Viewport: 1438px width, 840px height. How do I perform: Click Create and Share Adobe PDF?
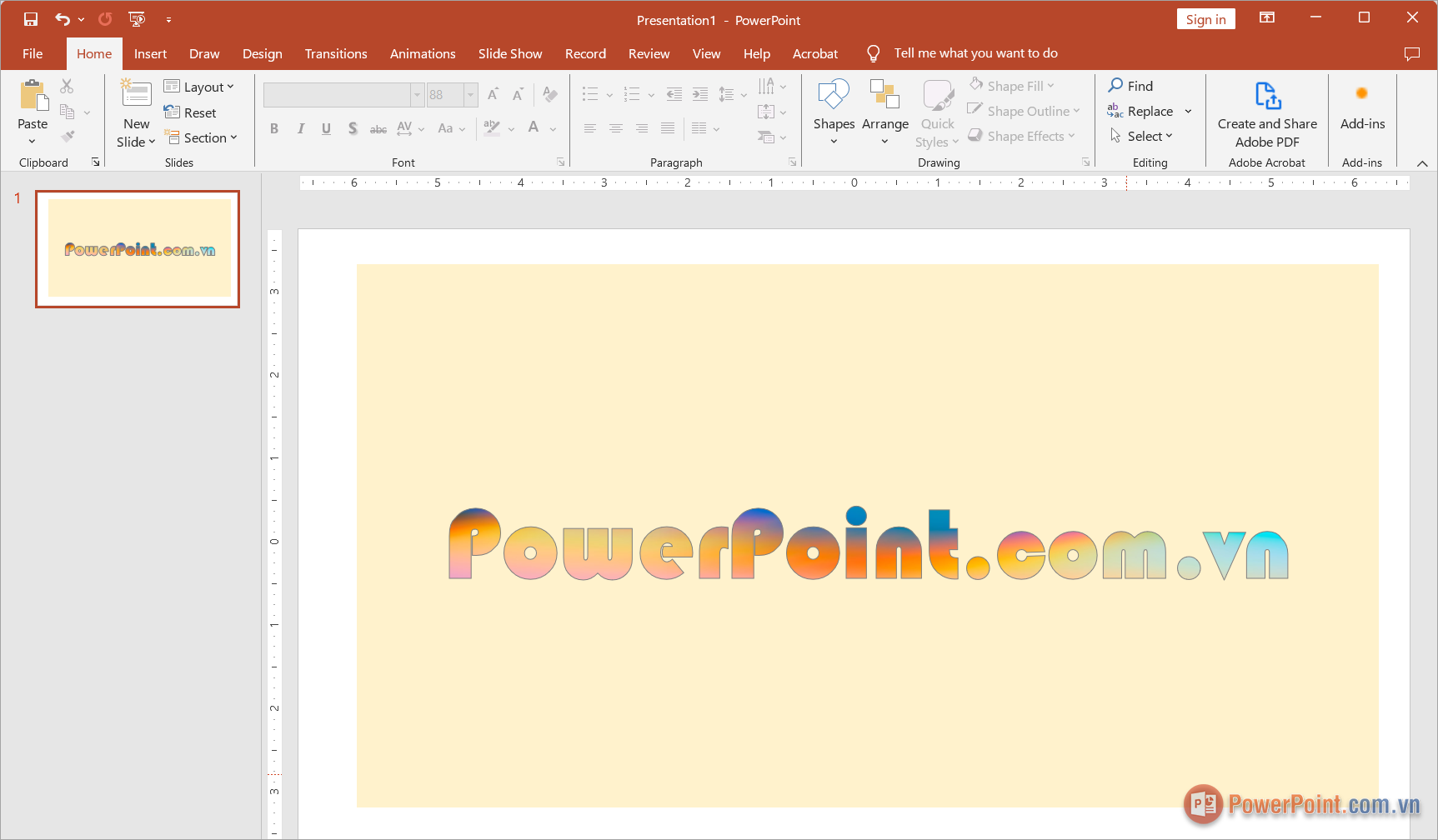pos(1266,112)
